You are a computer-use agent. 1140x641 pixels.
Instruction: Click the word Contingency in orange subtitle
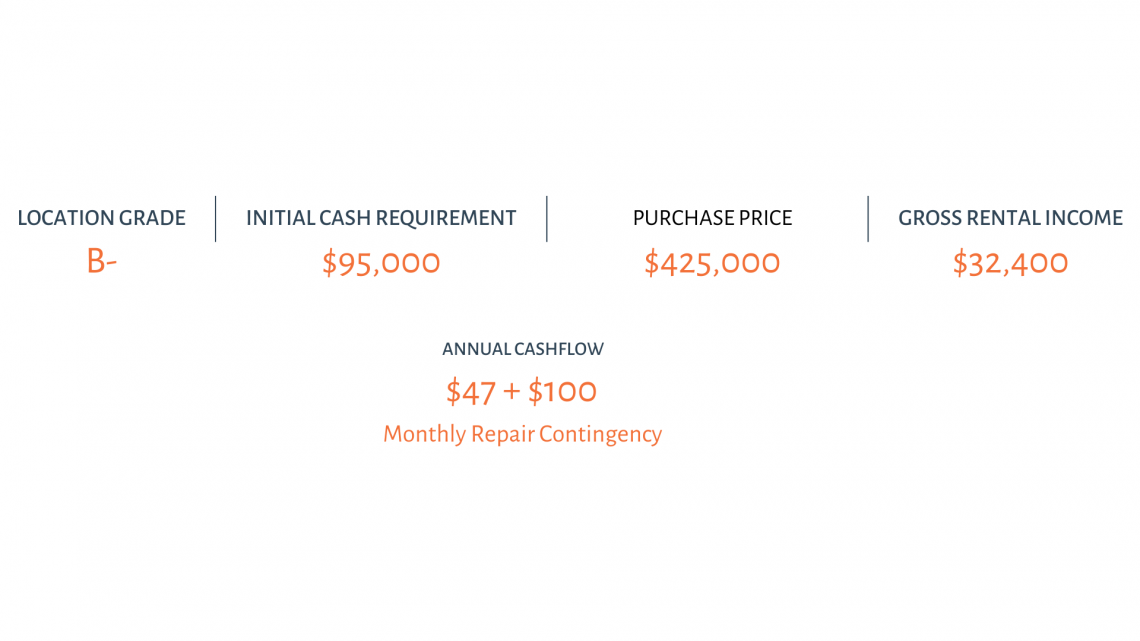(601, 435)
